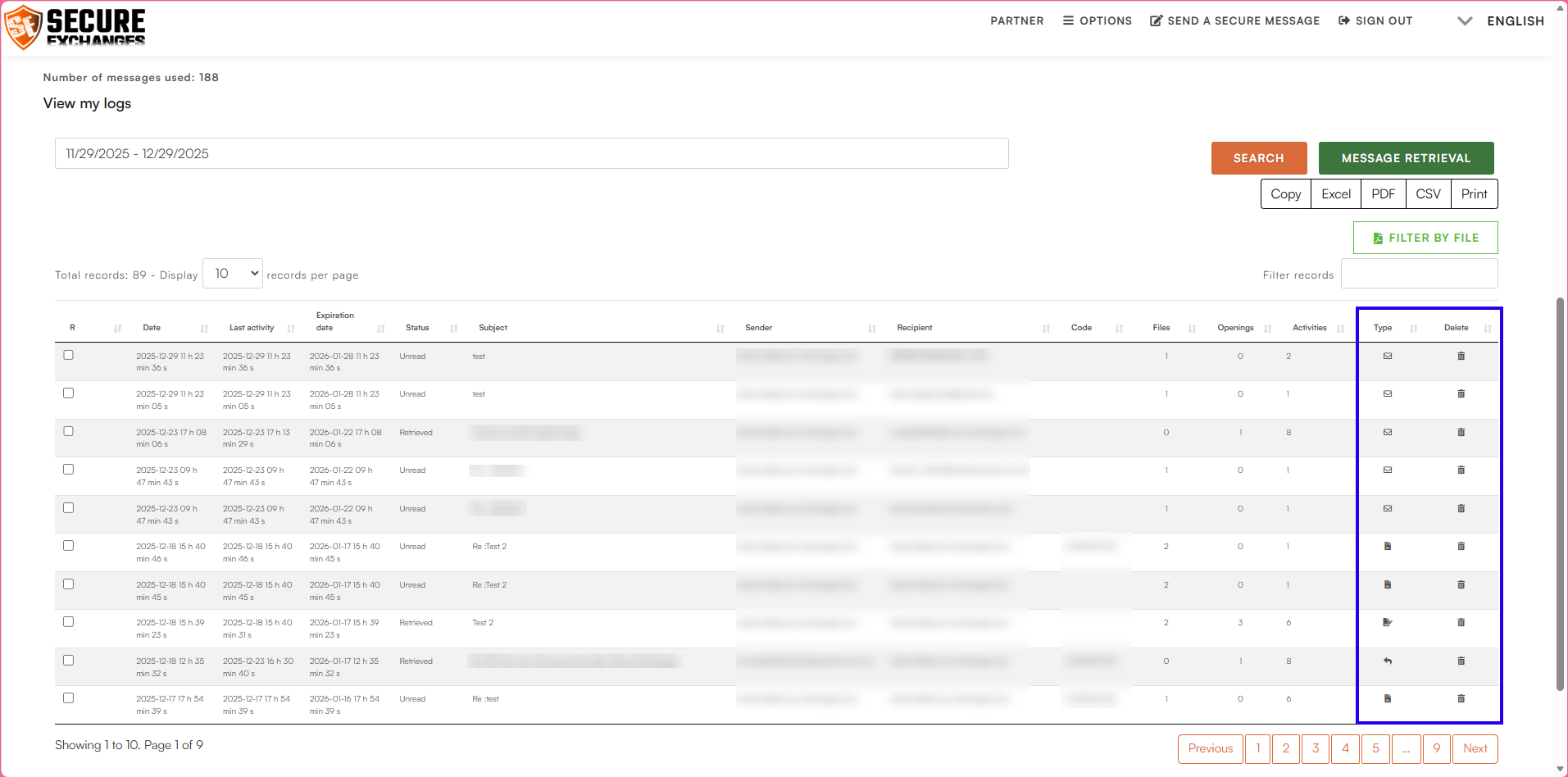The image size is (1568, 777).
Task: Click file type icon in 2025-12-17 17 h 54 row
Action: point(1388,698)
